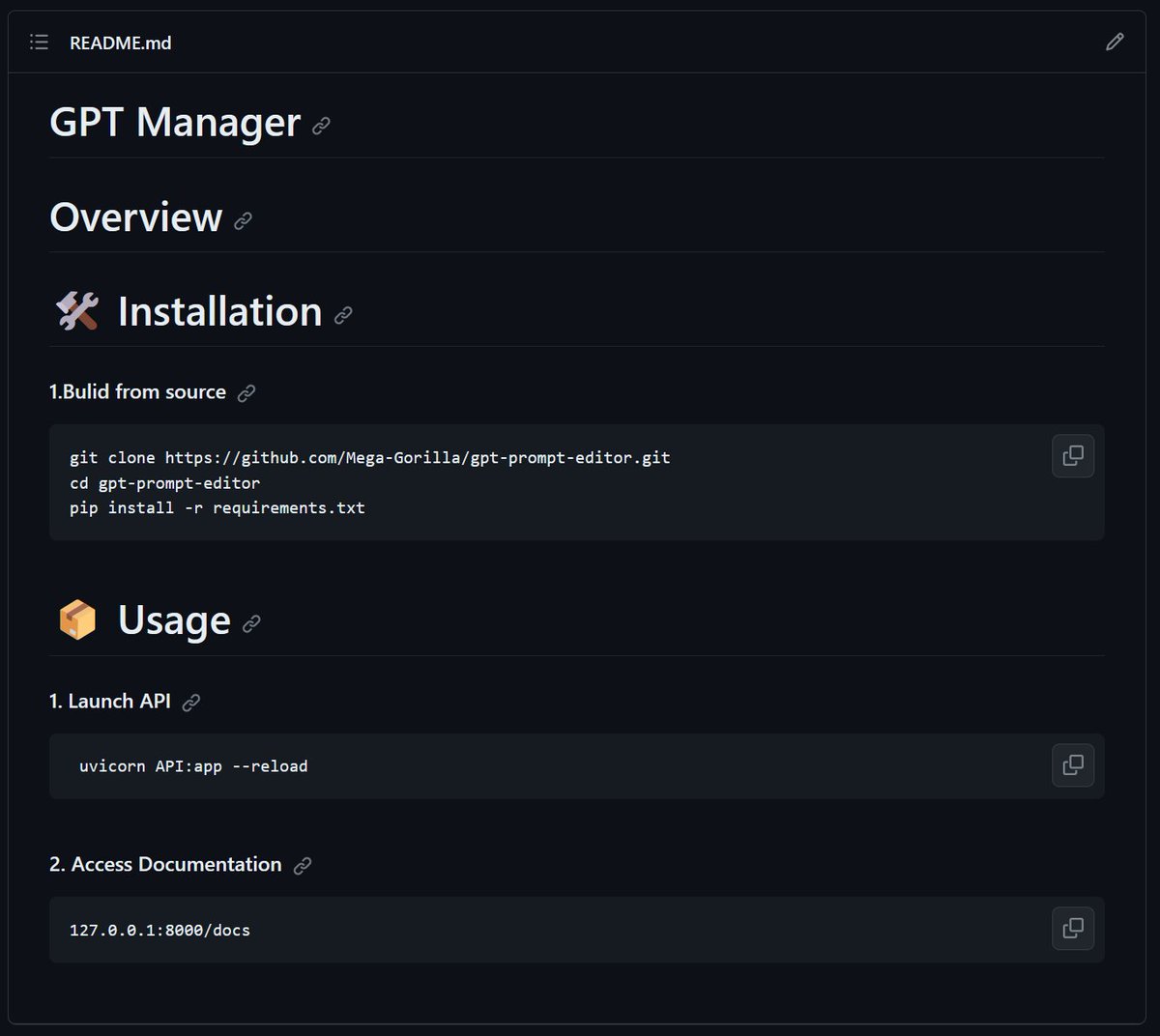Copy anchor link beside GPT Manager heading
Image resolution: width=1160 pixels, height=1036 pixels.
coord(322,126)
